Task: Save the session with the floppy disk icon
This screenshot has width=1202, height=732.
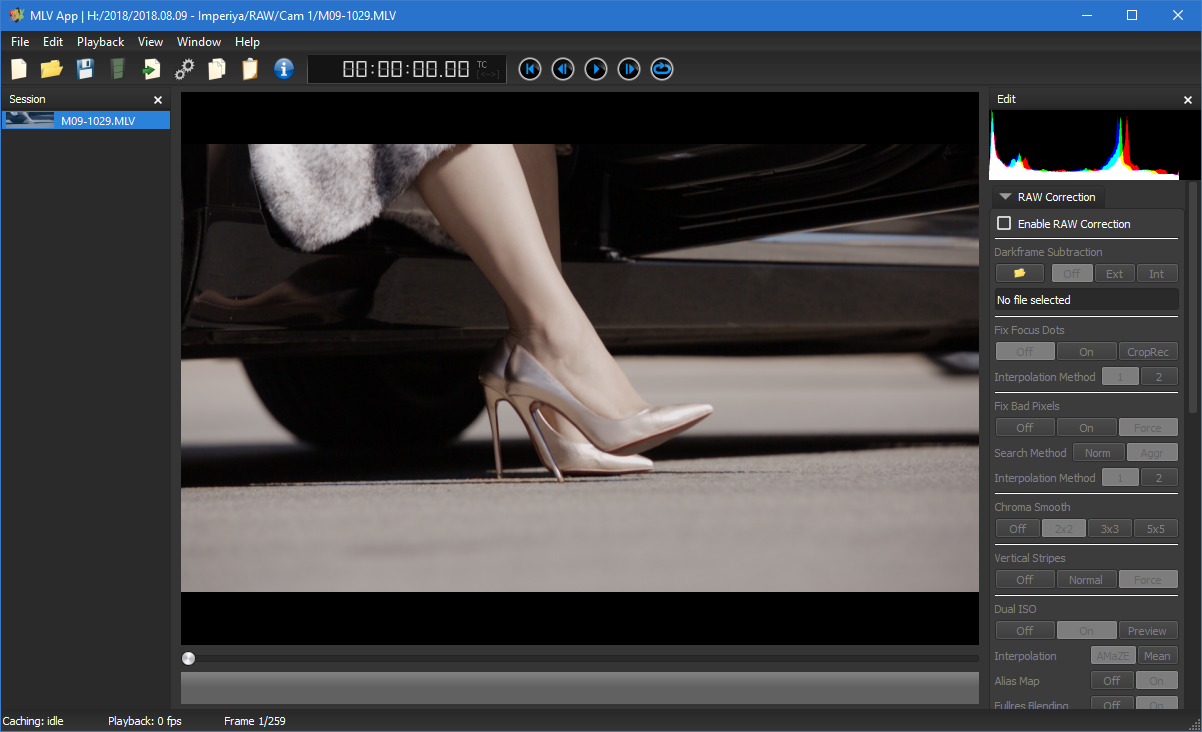Action: [85, 69]
